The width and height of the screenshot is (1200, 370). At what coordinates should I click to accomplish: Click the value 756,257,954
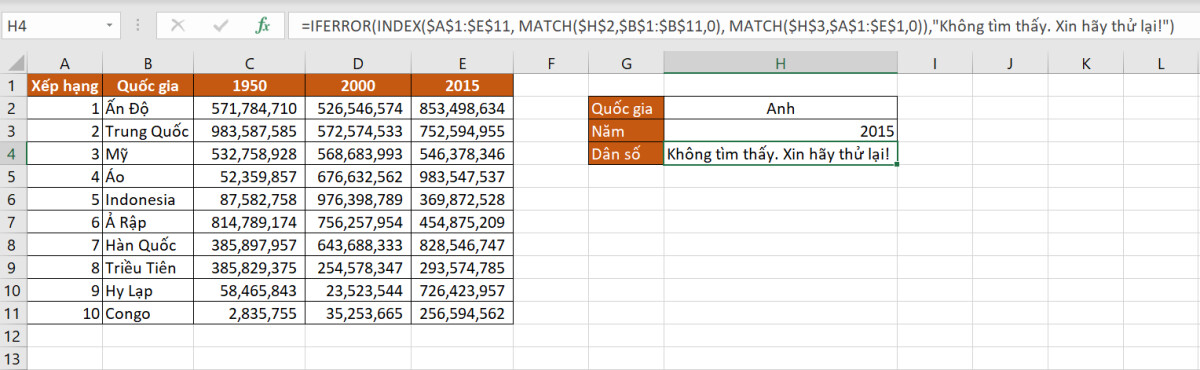pyautogui.click(x=358, y=222)
